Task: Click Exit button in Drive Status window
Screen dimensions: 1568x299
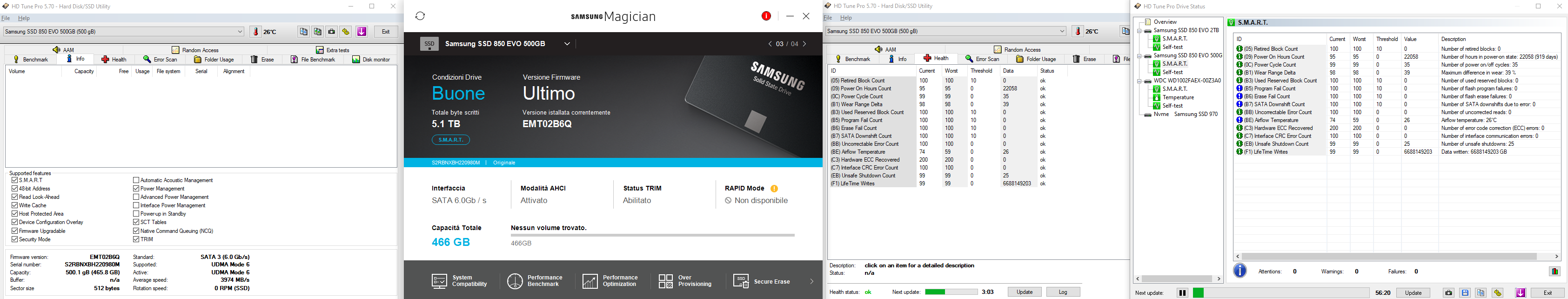Action: (1548, 293)
